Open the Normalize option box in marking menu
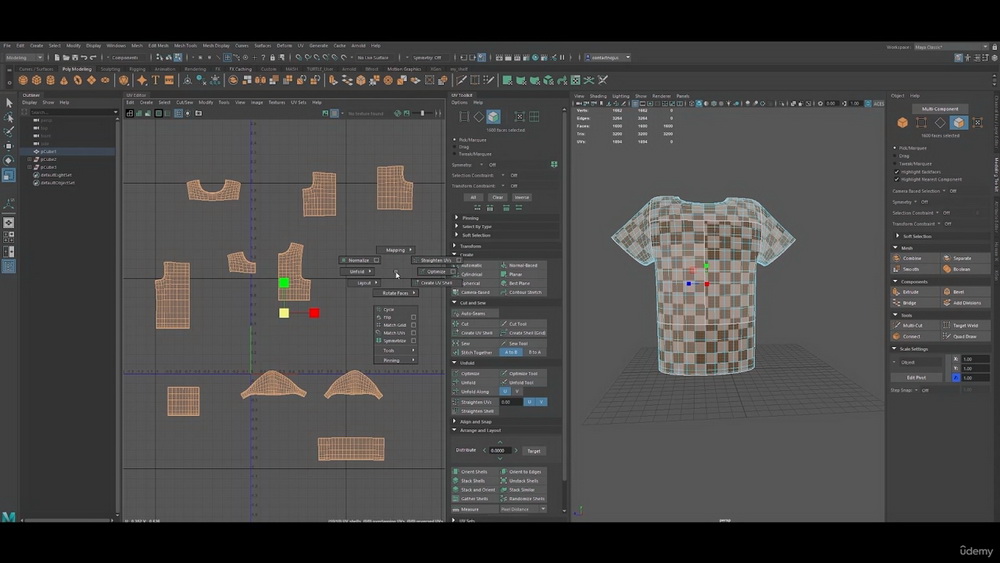 click(x=376, y=260)
